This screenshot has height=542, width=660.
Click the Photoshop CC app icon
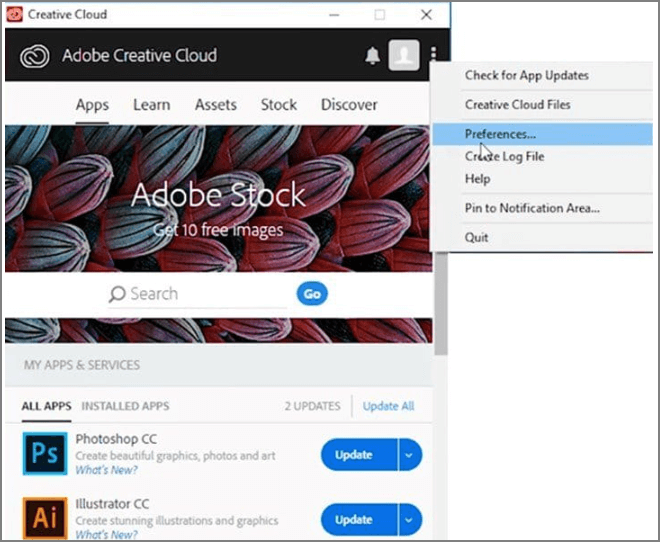click(x=44, y=455)
